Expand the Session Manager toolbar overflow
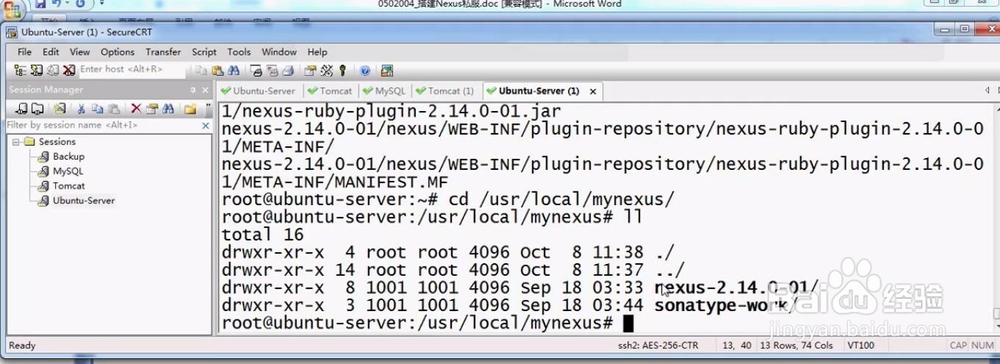 click(x=208, y=108)
